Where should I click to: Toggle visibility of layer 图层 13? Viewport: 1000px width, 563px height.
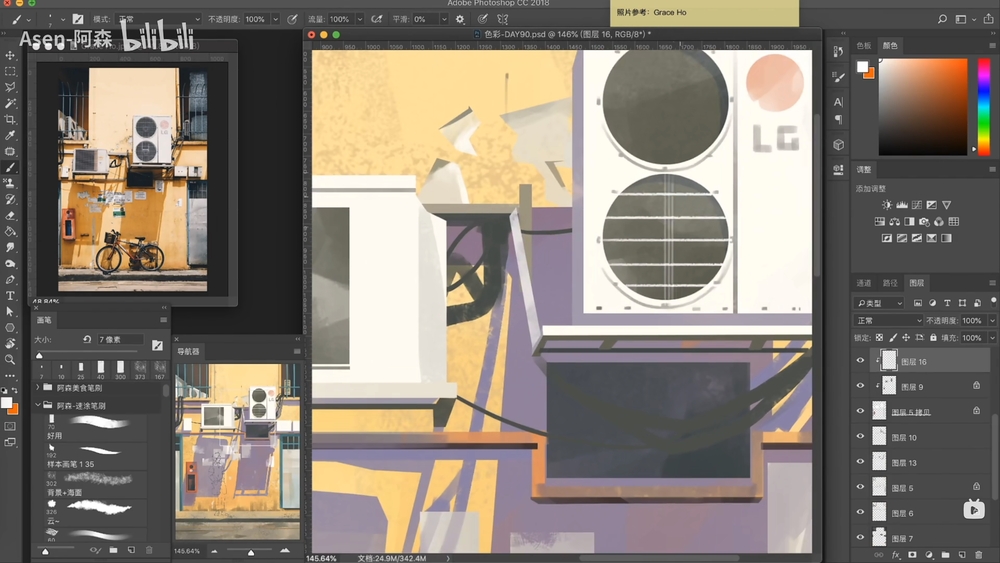tap(860, 462)
